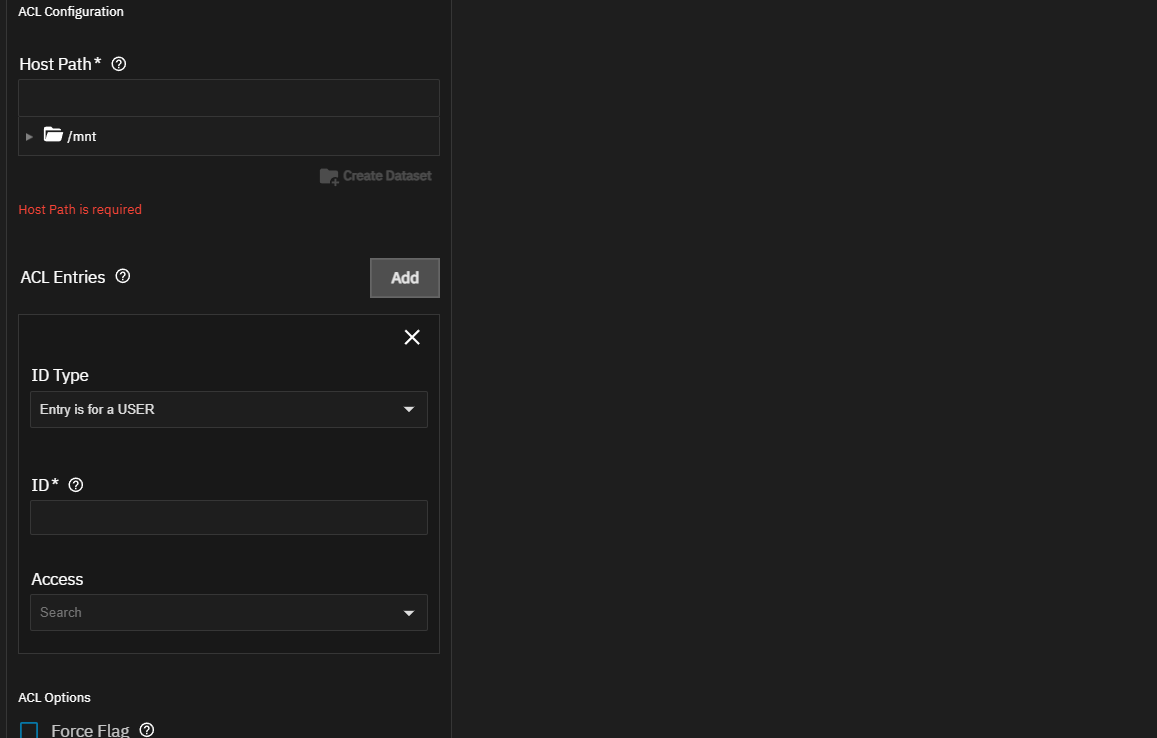The height and width of the screenshot is (738, 1157).
Task: Select the /mnt directory label
Action: tap(82, 137)
